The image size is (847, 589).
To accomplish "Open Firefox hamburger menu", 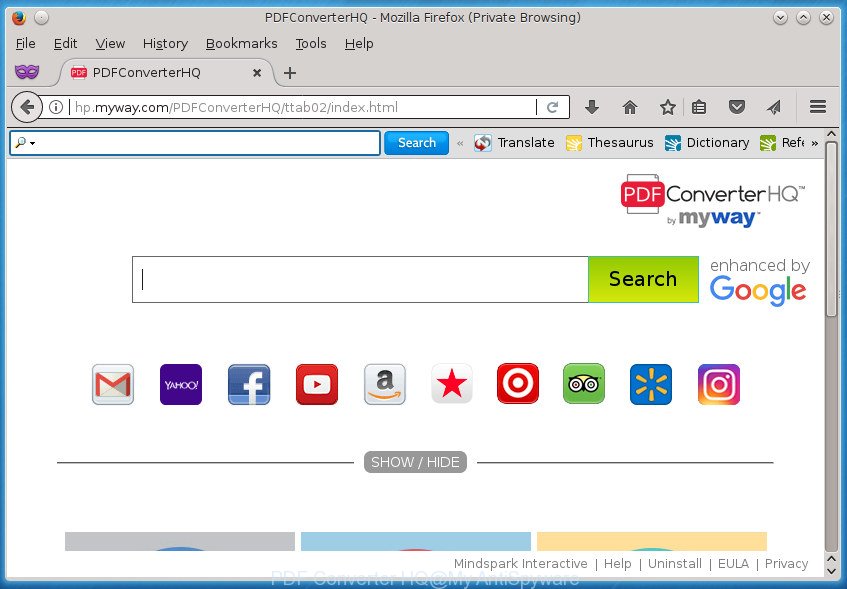I will (x=818, y=107).
